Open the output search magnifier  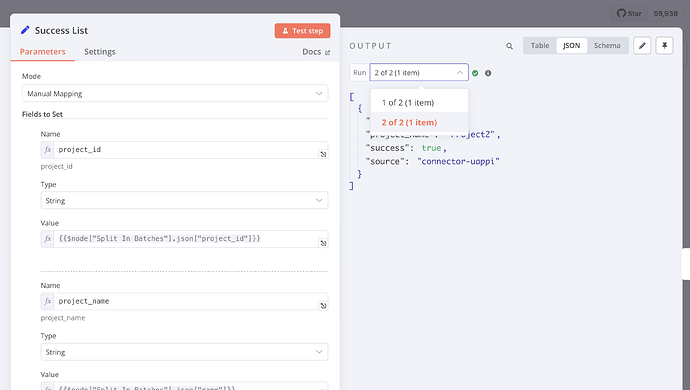[509, 46]
